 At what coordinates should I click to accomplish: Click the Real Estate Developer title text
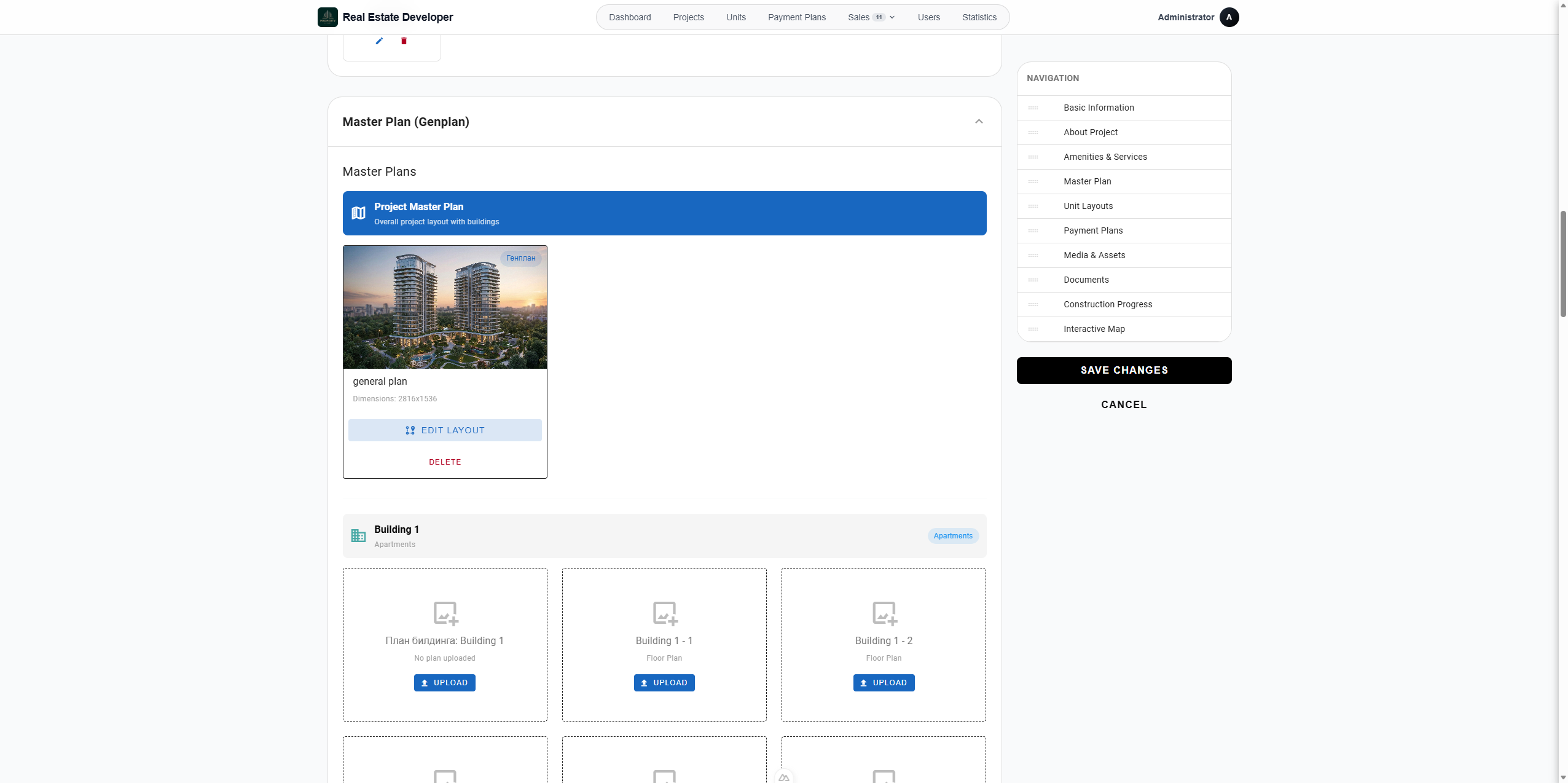pos(398,17)
